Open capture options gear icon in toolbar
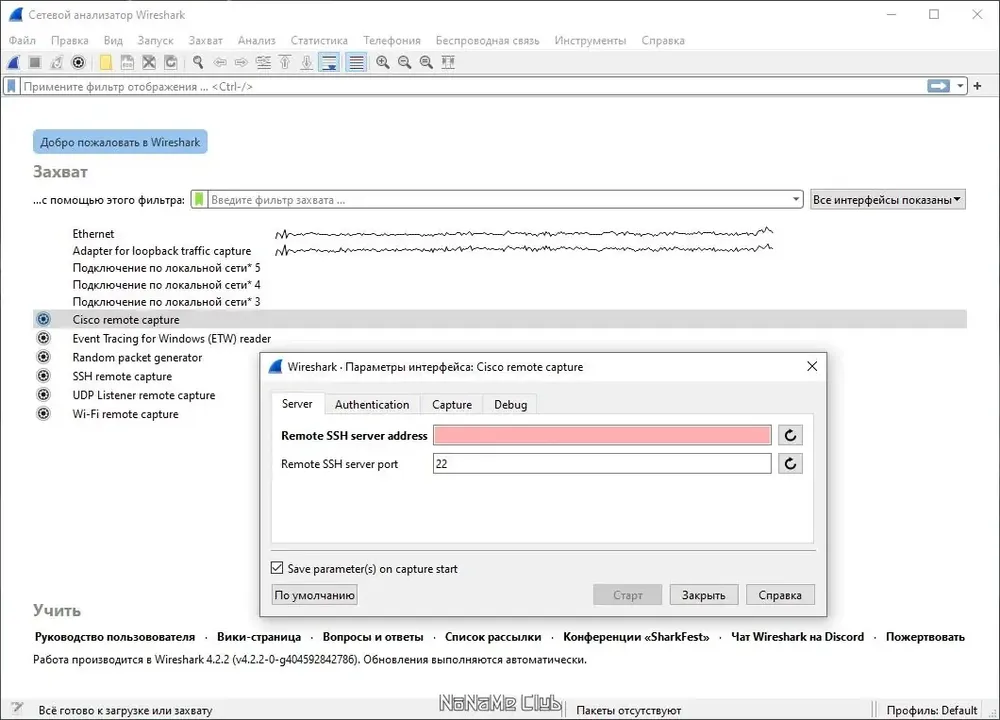The image size is (1000, 720). pyautogui.click(x=78, y=62)
